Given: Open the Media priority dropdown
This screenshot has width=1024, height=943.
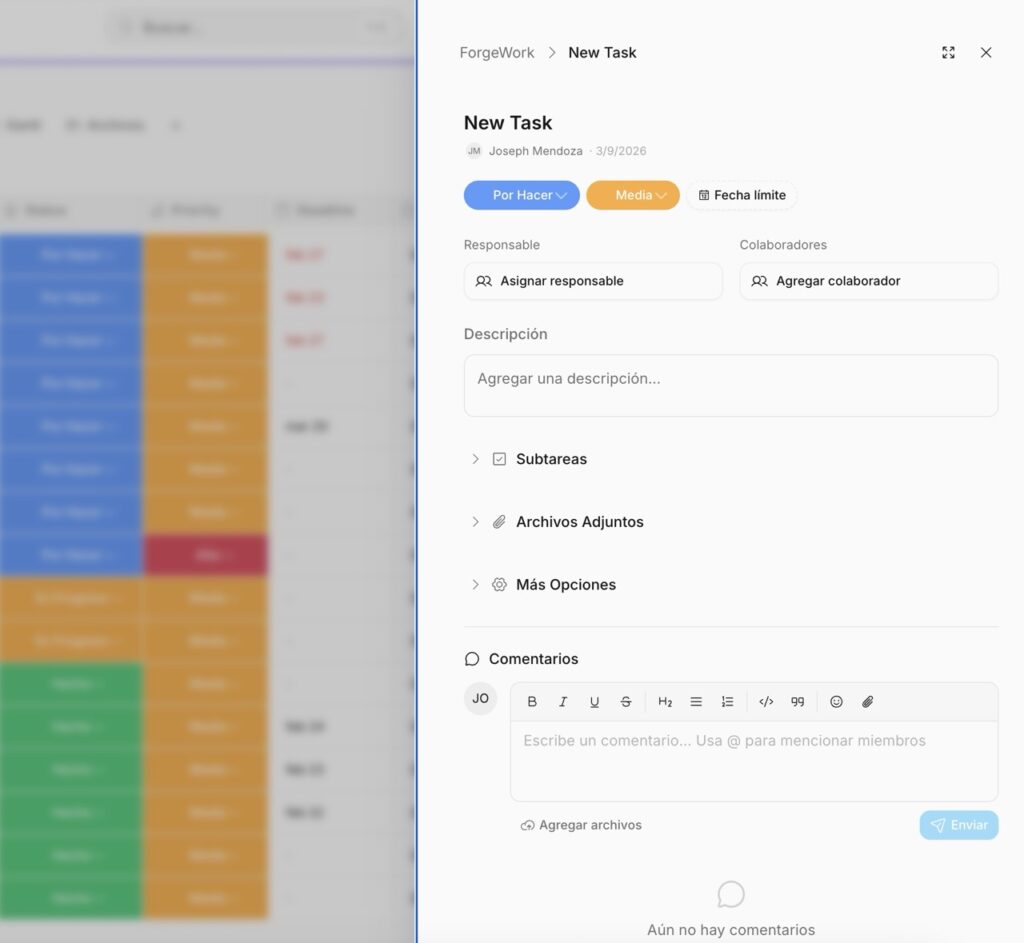Looking at the screenshot, I should [x=632, y=195].
